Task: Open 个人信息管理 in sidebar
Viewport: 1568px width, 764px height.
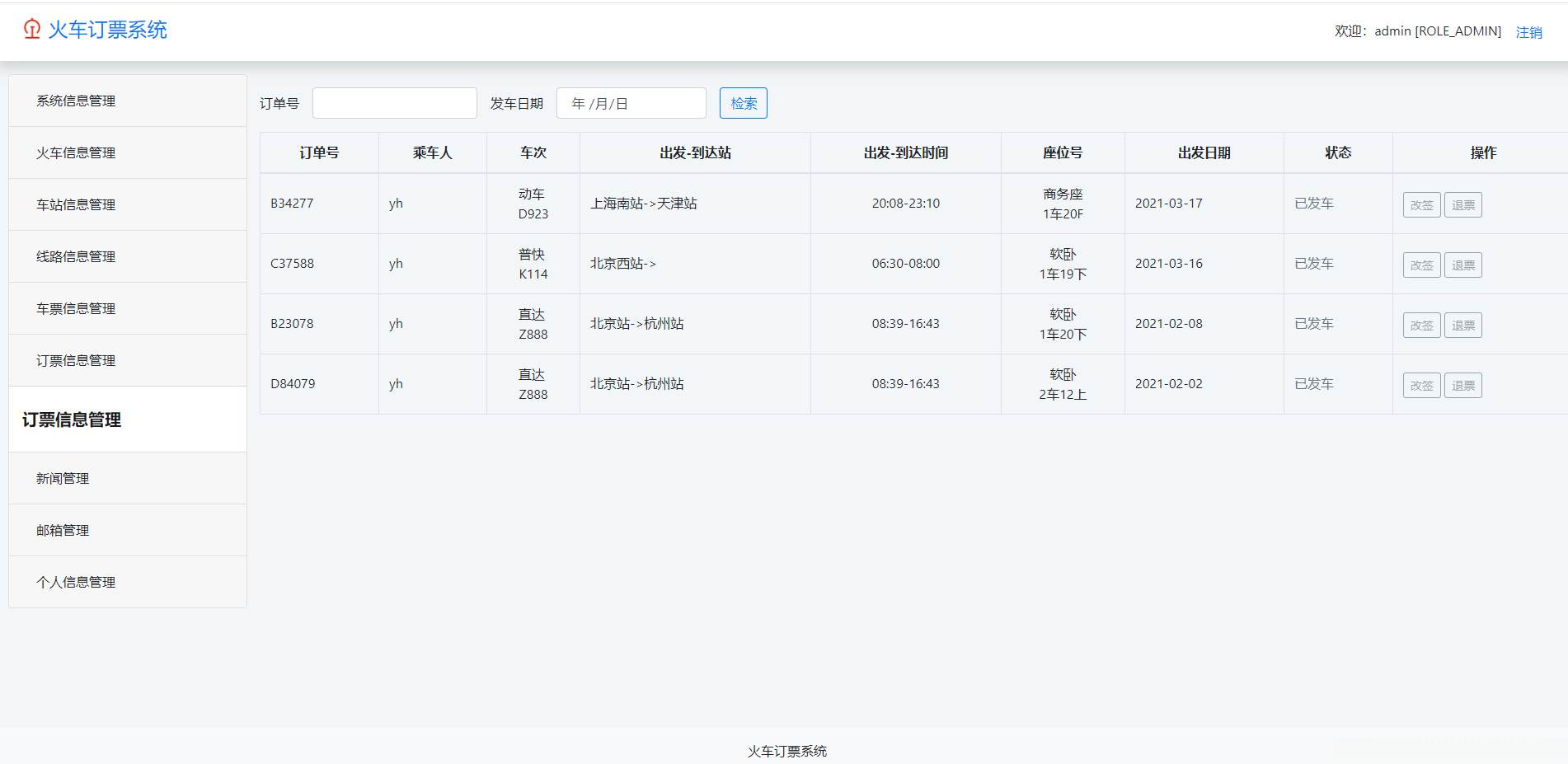Action: 76,582
